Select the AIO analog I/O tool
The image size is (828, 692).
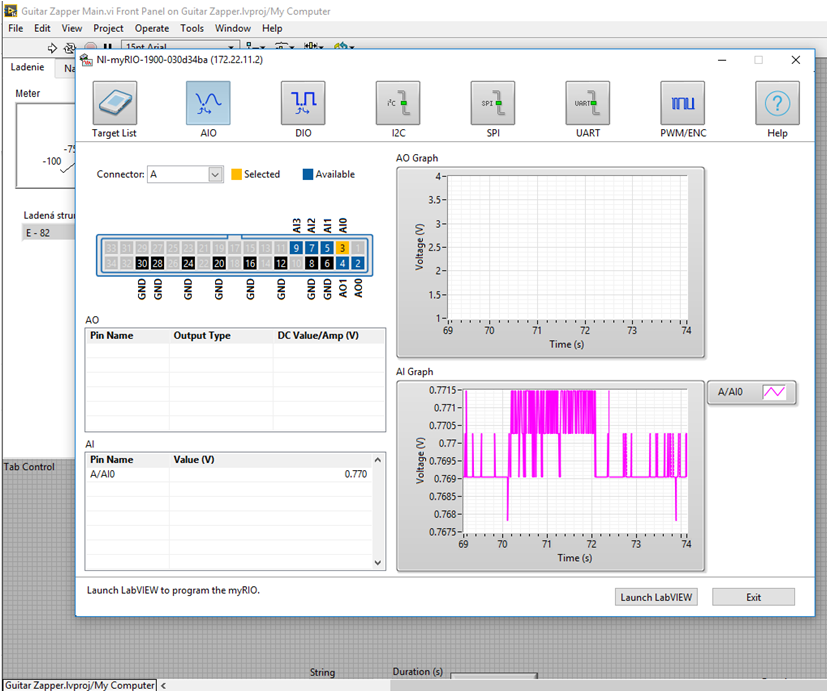[x=208, y=103]
